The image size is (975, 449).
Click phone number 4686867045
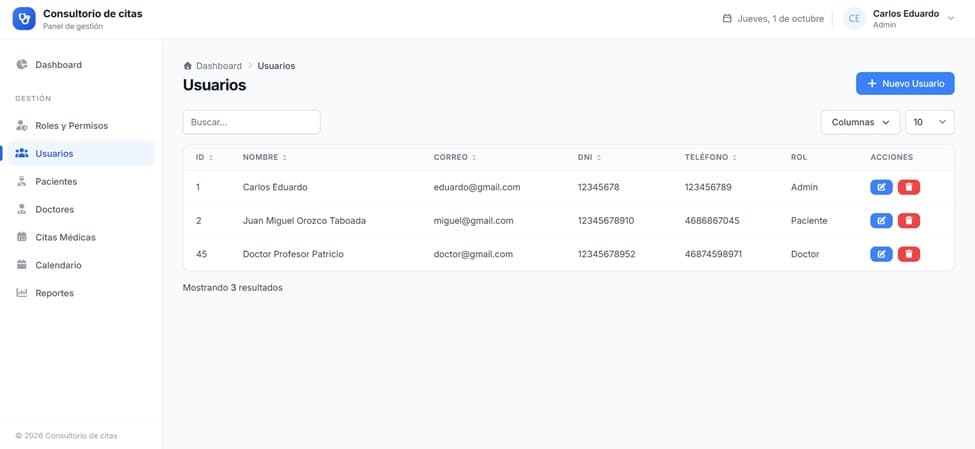coord(712,221)
